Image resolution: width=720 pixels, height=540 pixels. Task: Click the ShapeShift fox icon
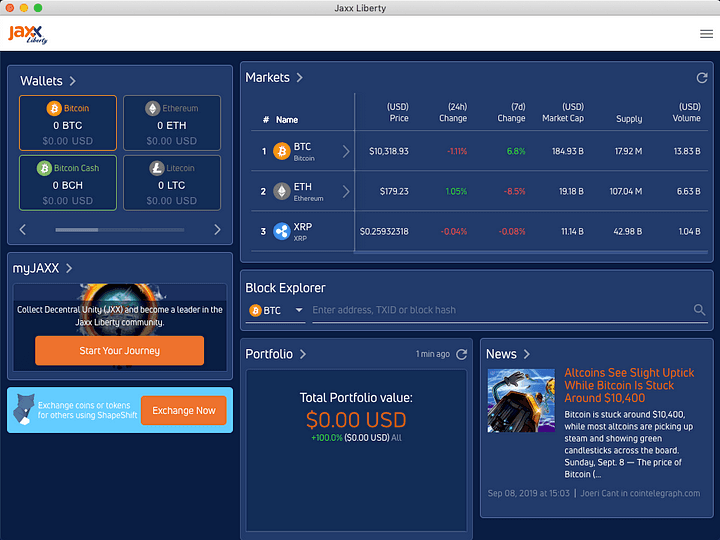(x=23, y=409)
